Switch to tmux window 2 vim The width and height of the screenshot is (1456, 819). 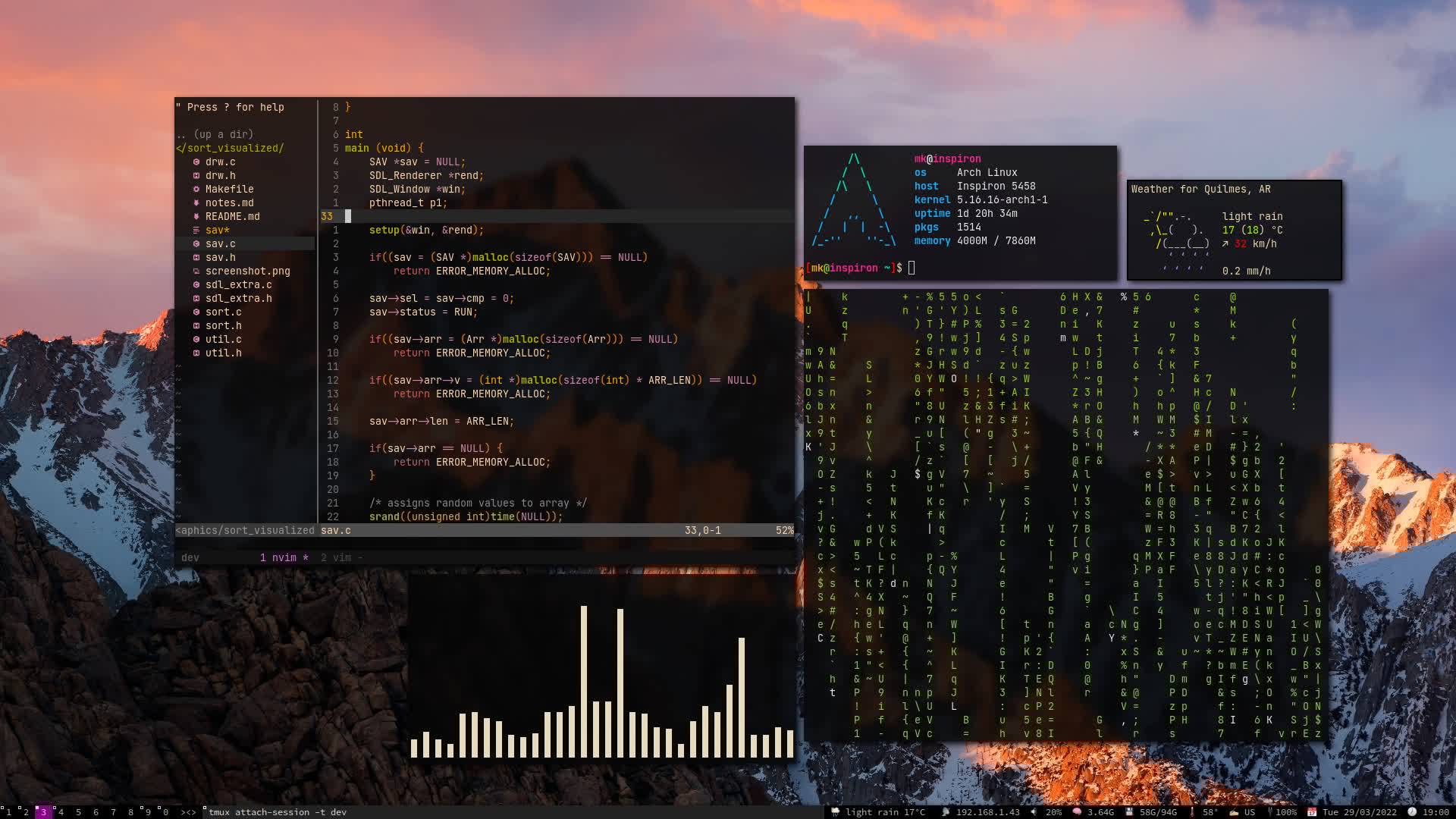pos(339,557)
